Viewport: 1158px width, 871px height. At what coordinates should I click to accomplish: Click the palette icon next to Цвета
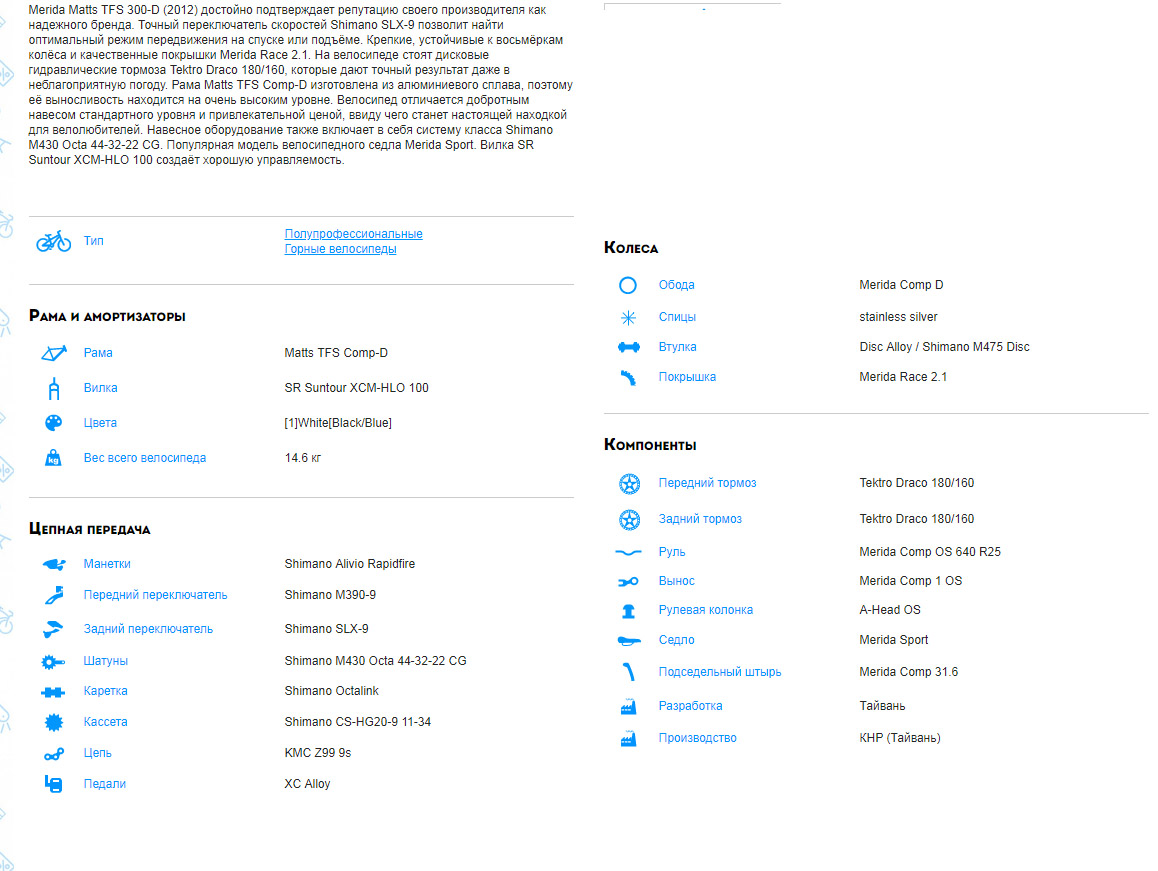coord(54,423)
